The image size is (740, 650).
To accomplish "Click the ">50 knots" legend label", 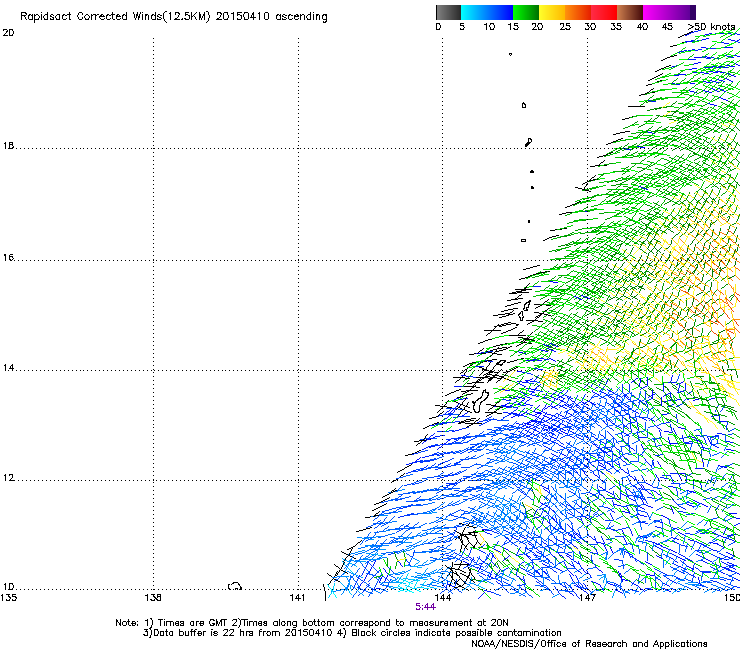I will [711, 27].
